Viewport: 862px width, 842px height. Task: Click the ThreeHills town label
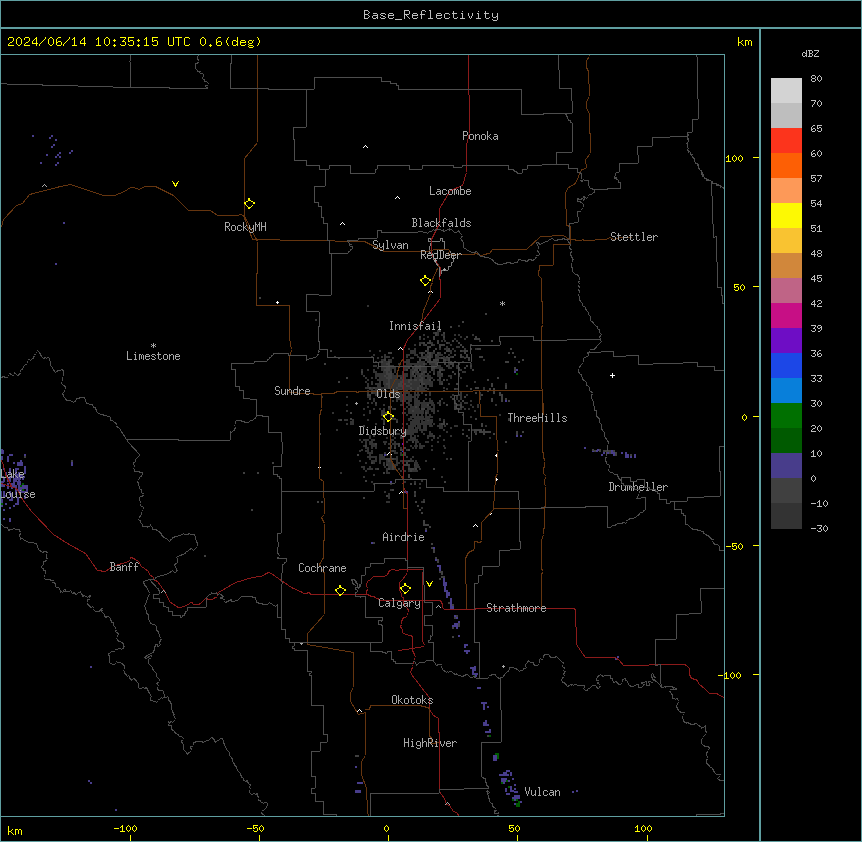tap(537, 418)
